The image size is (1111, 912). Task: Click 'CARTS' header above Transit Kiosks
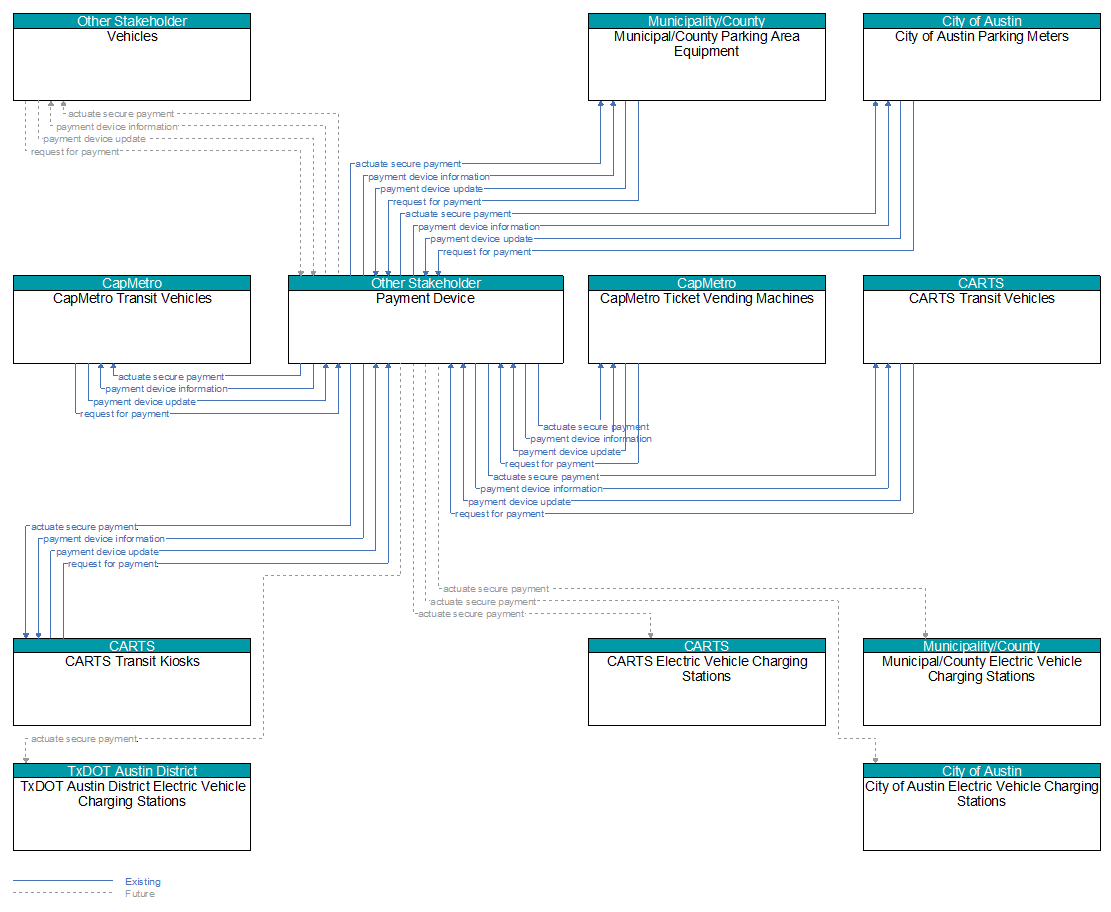(x=132, y=646)
